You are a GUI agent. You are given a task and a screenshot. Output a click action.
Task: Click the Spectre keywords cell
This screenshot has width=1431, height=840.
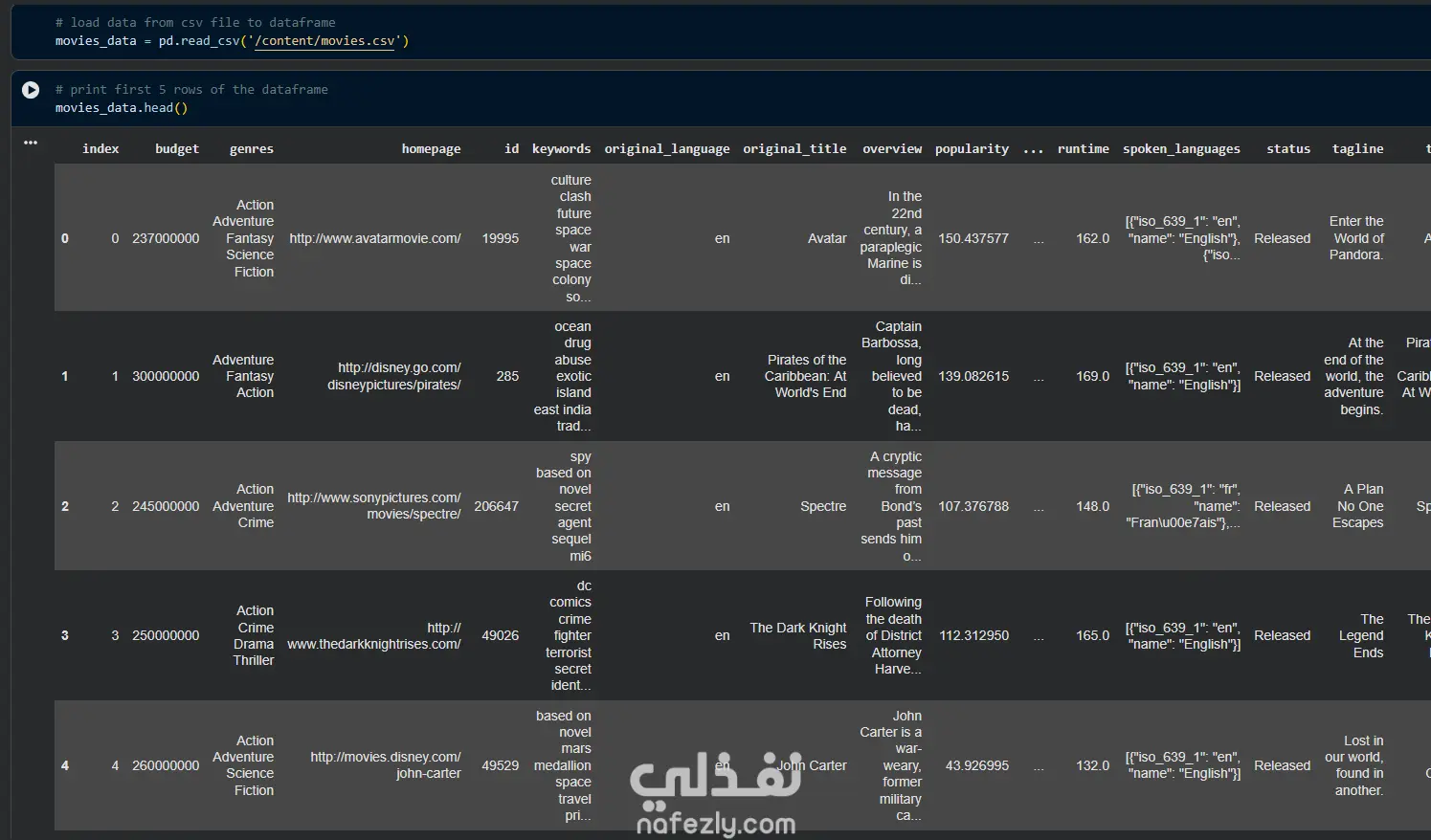pyautogui.click(x=564, y=506)
